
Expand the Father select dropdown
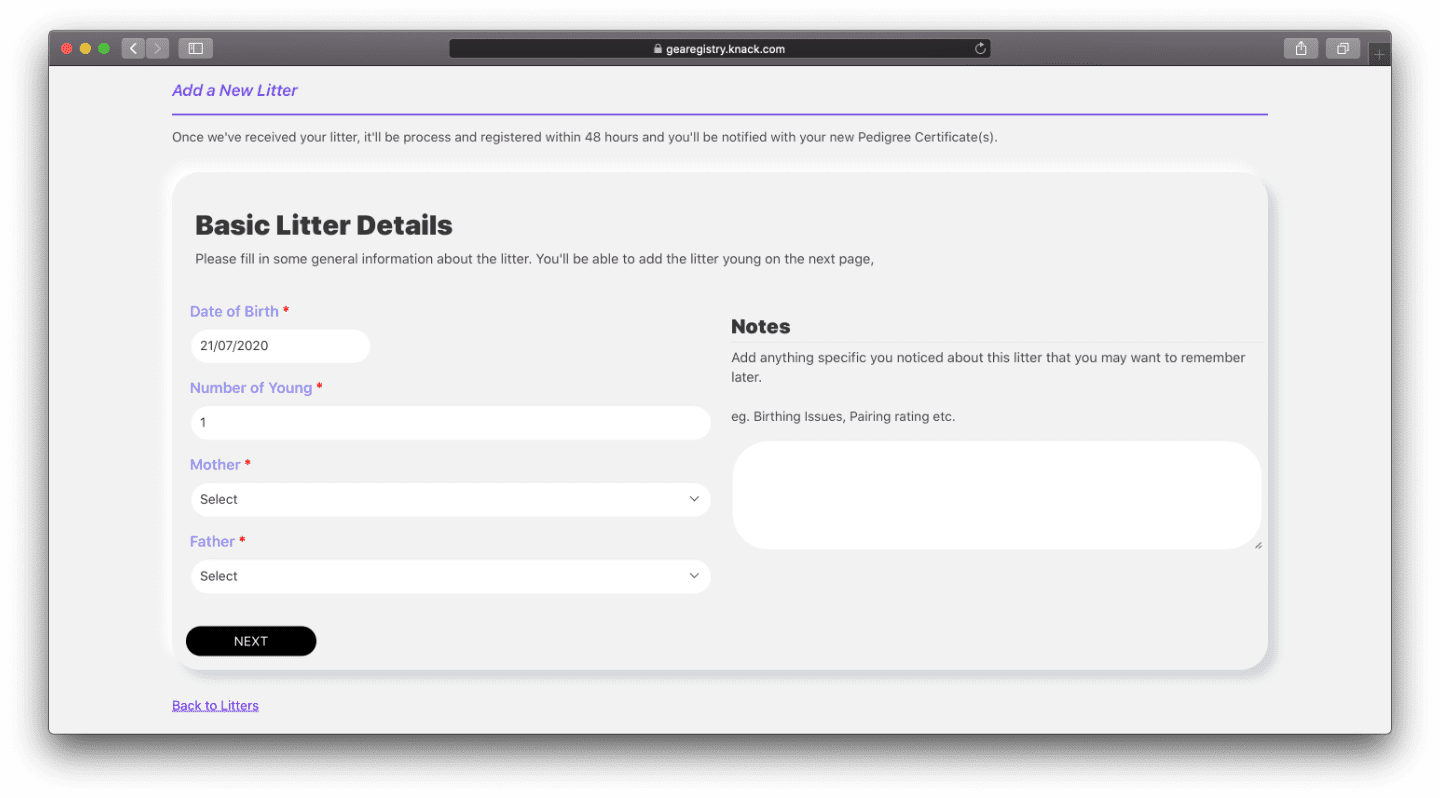tap(450, 576)
